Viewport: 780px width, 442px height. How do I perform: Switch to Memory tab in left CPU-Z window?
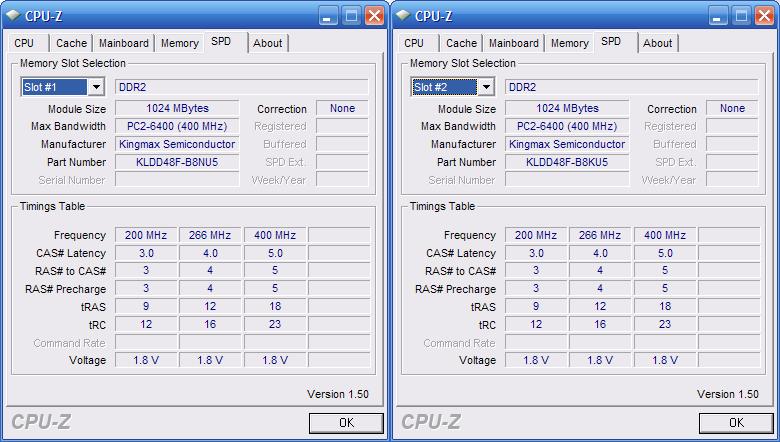click(x=180, y=43)
